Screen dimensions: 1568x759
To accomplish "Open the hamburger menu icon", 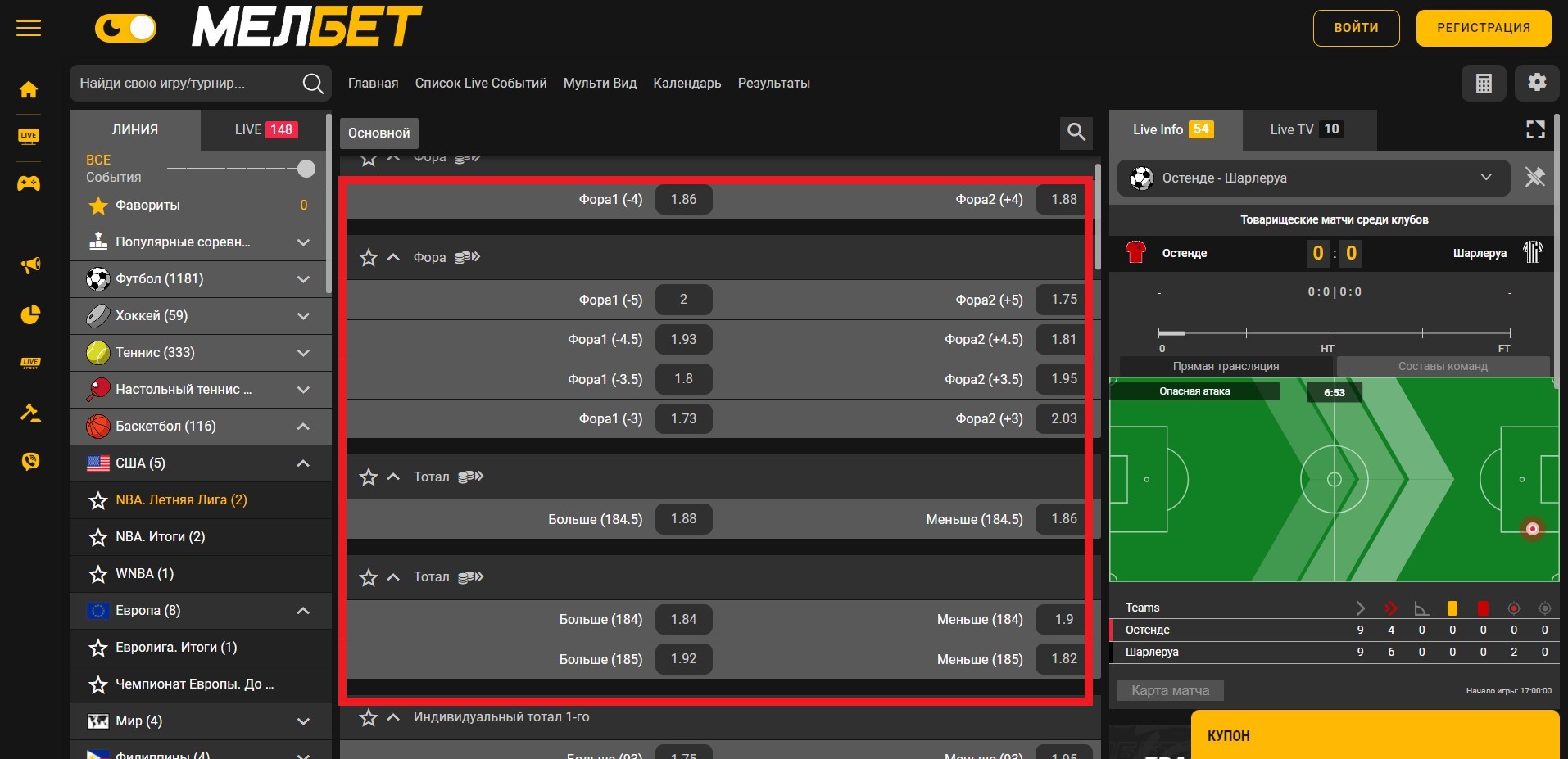I will pyautogui.click(x=29, y=29).
